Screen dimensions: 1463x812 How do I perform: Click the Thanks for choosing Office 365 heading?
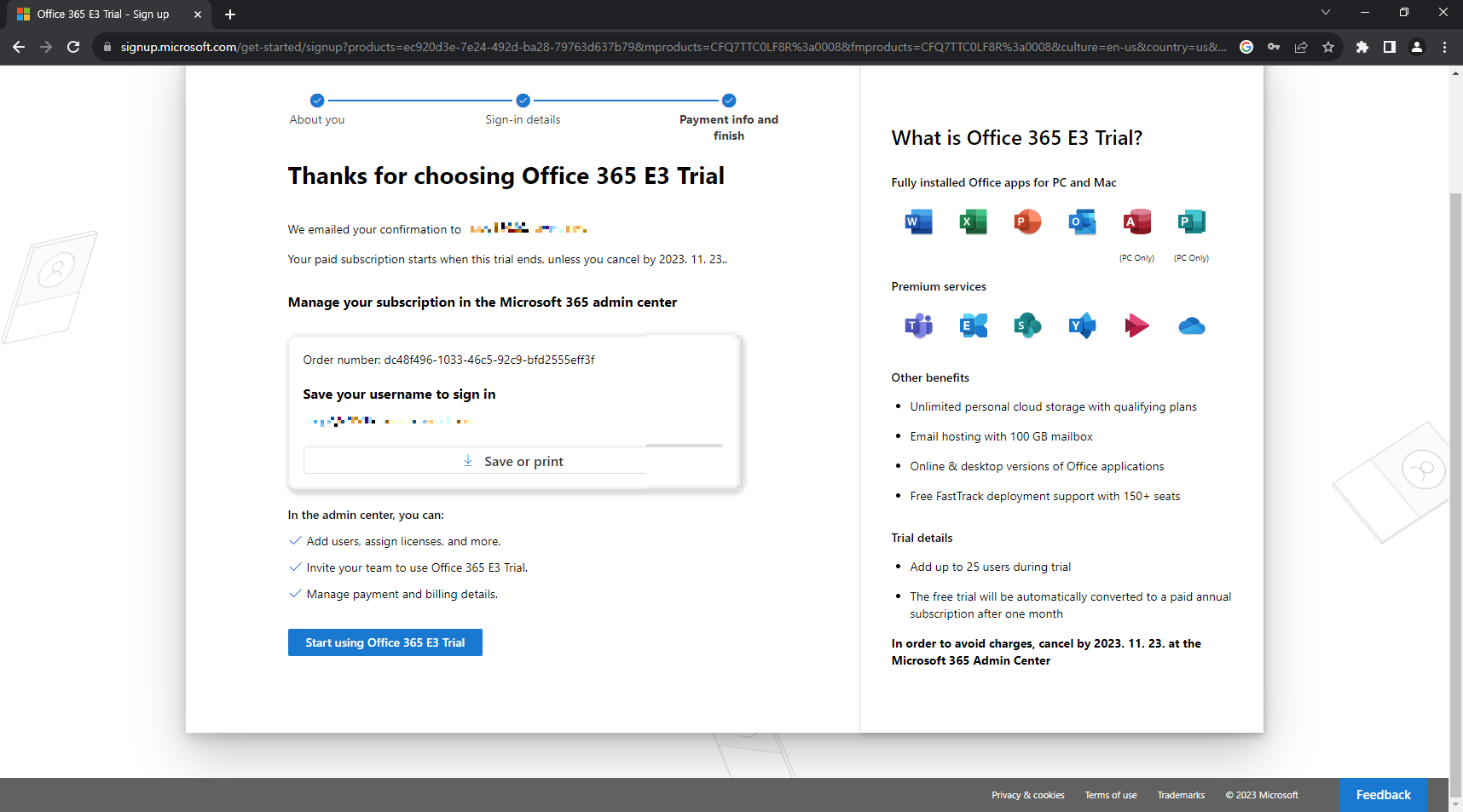click(x=506, y=176)
